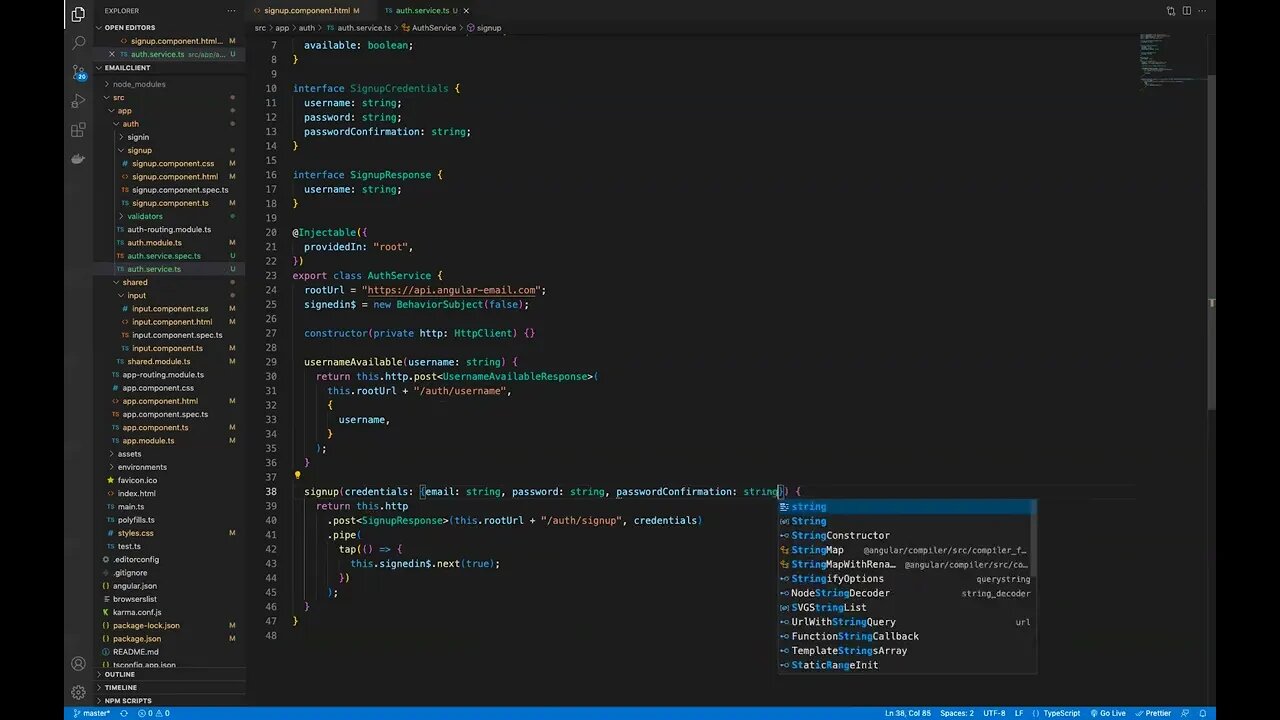The image size is (1280, 720).
Task: Collapse the src folder
Action: click(118, 97)
